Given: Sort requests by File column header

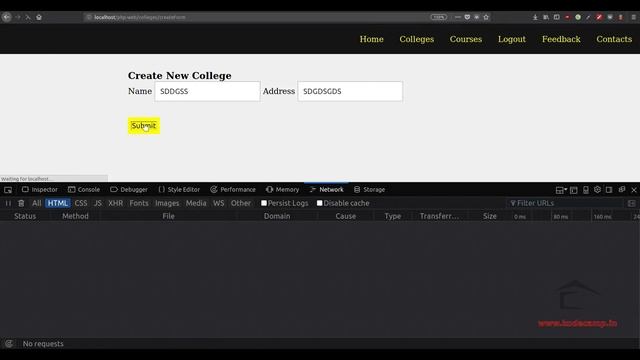Looking at the screenshot, I should (168, 216).
